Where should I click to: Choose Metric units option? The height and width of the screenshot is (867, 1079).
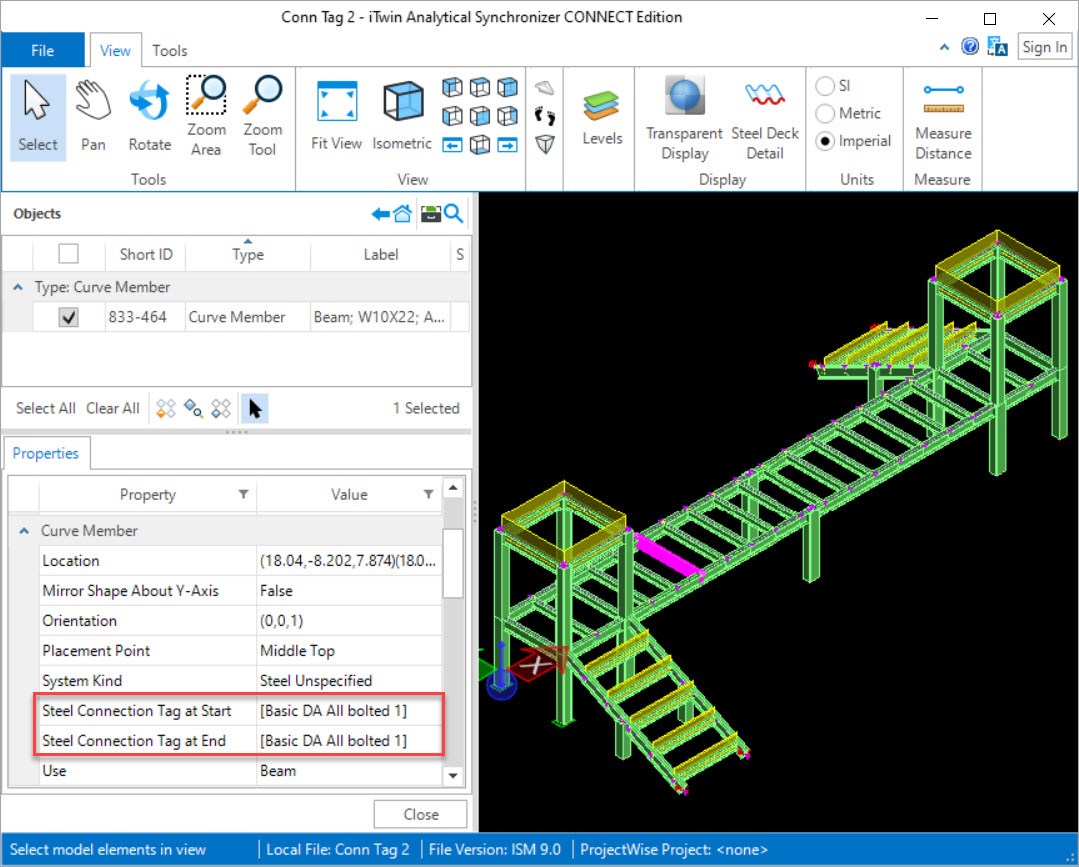tap(826, 114)
